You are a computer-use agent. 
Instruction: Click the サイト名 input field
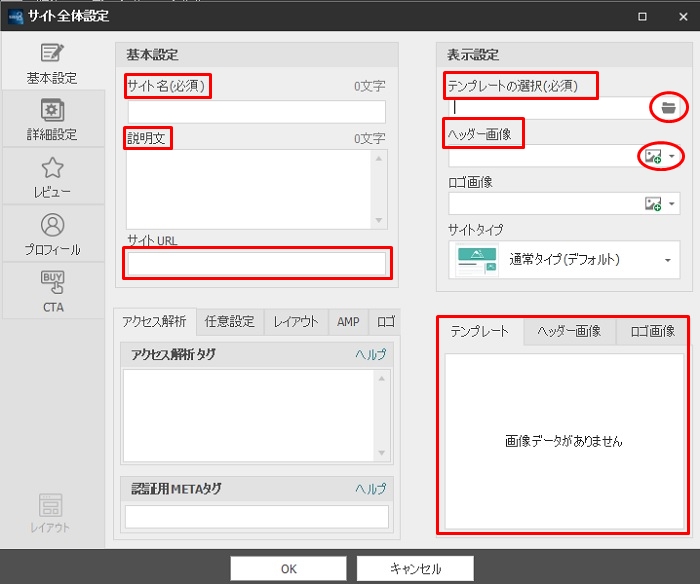[257, 112]
